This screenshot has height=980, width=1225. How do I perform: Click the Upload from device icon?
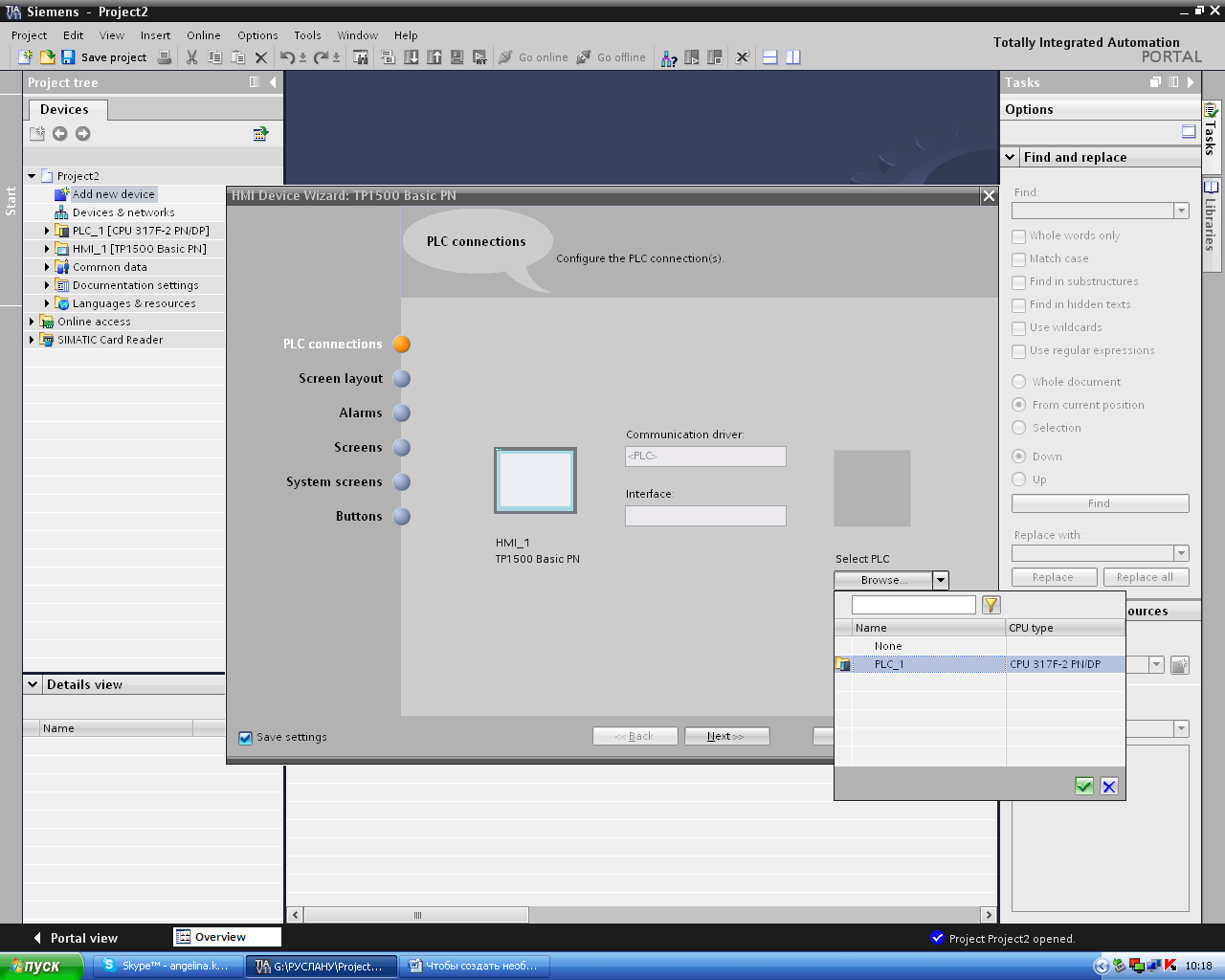pyautogui.click(x=434, y=57)
